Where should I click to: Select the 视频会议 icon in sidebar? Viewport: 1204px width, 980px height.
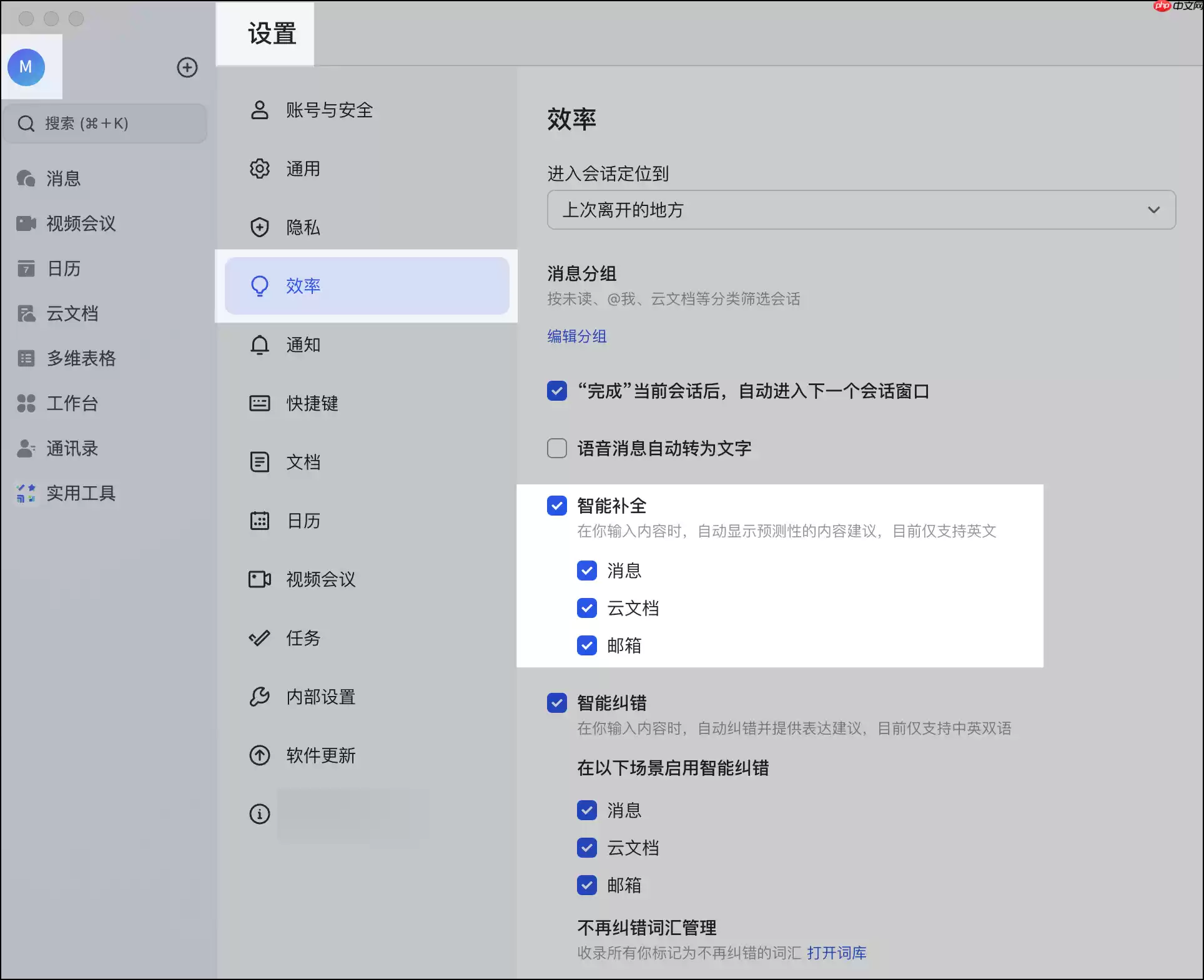pyautogui.click(x=26, y=223)
